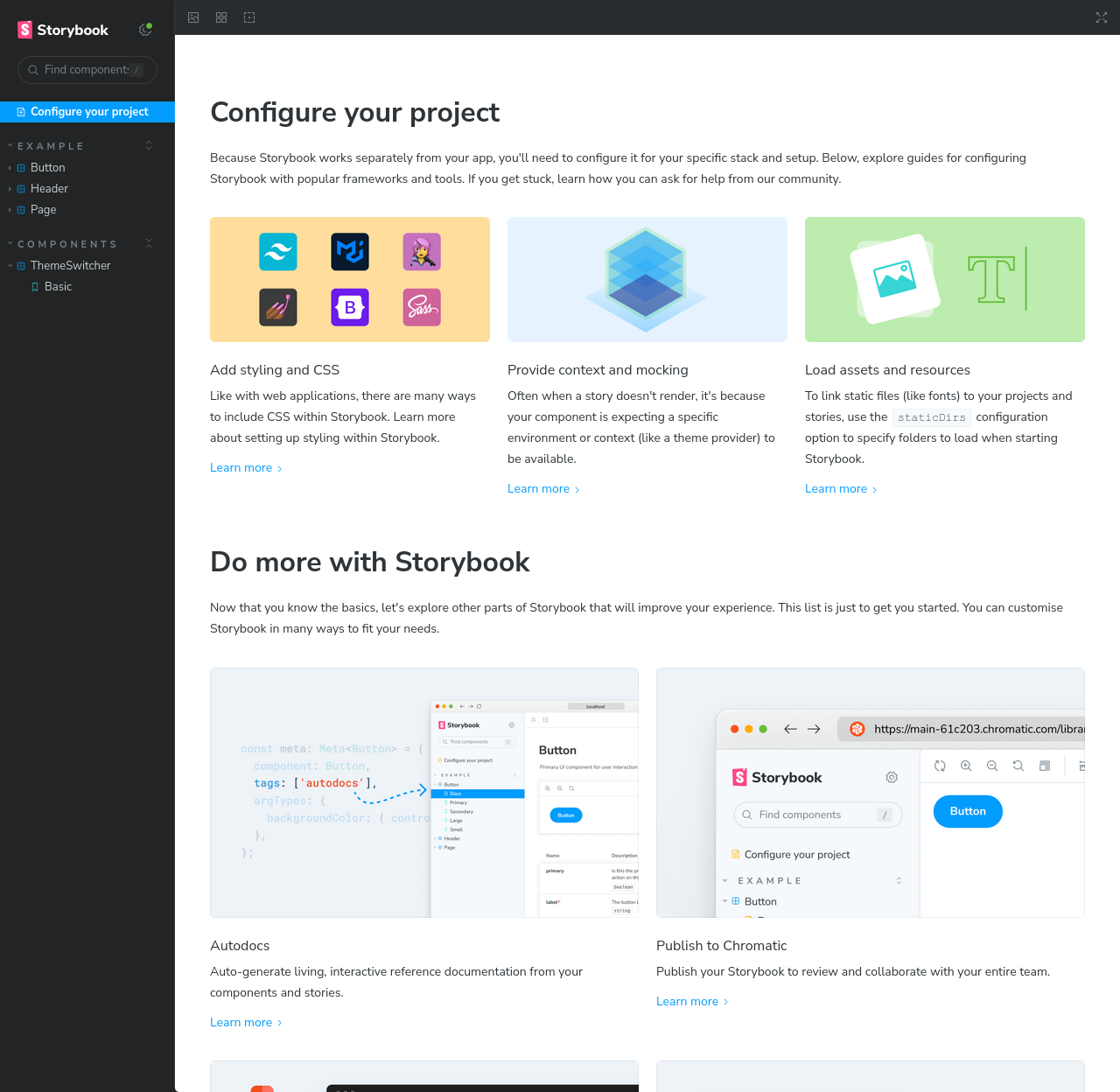Open Learn more under Provide context and mocking

pyautogui.click(x=543, y=489)
